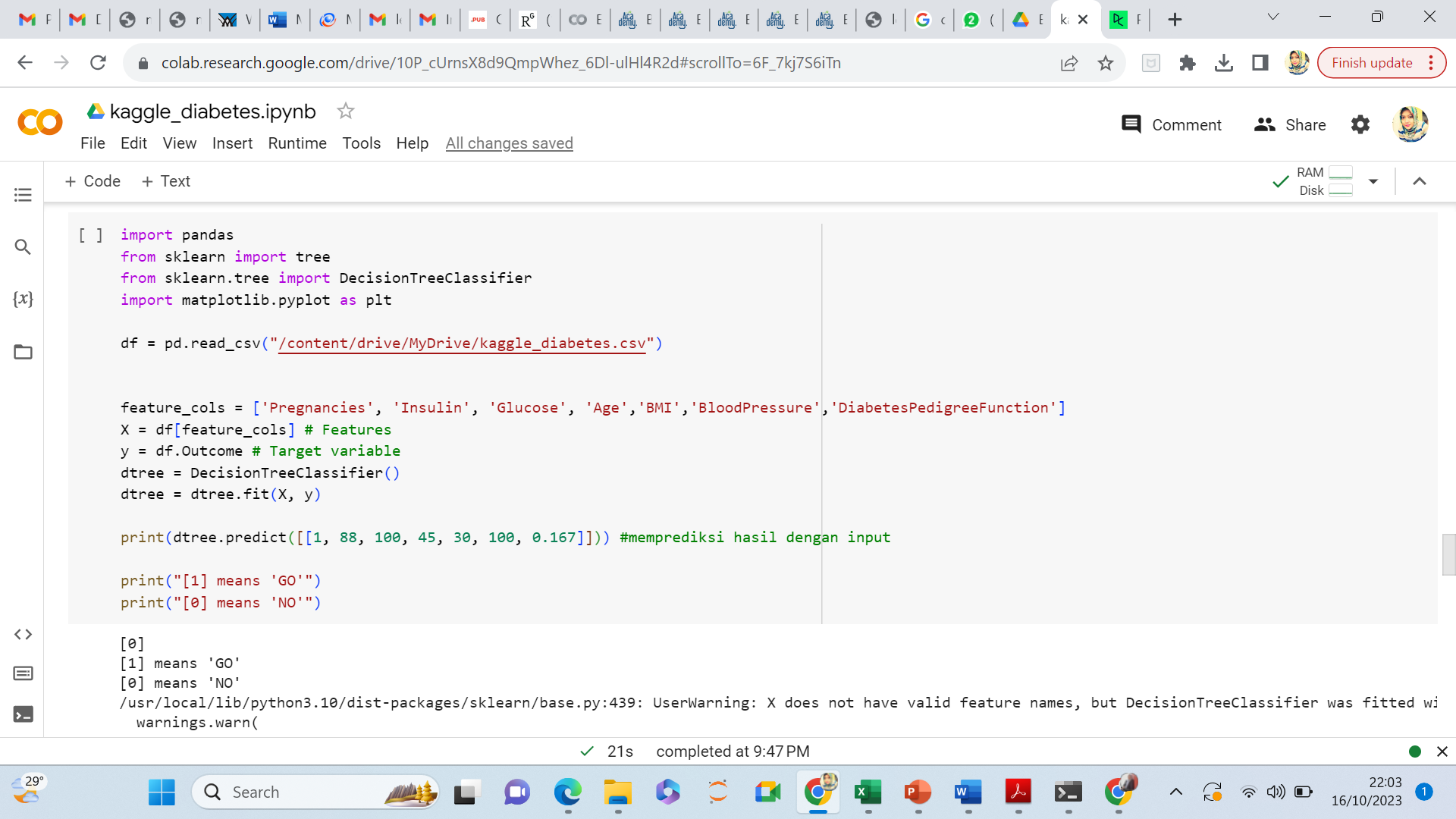Open the File menu
The height and width of the screenshot is (819, 1456).
coord(93,143)
